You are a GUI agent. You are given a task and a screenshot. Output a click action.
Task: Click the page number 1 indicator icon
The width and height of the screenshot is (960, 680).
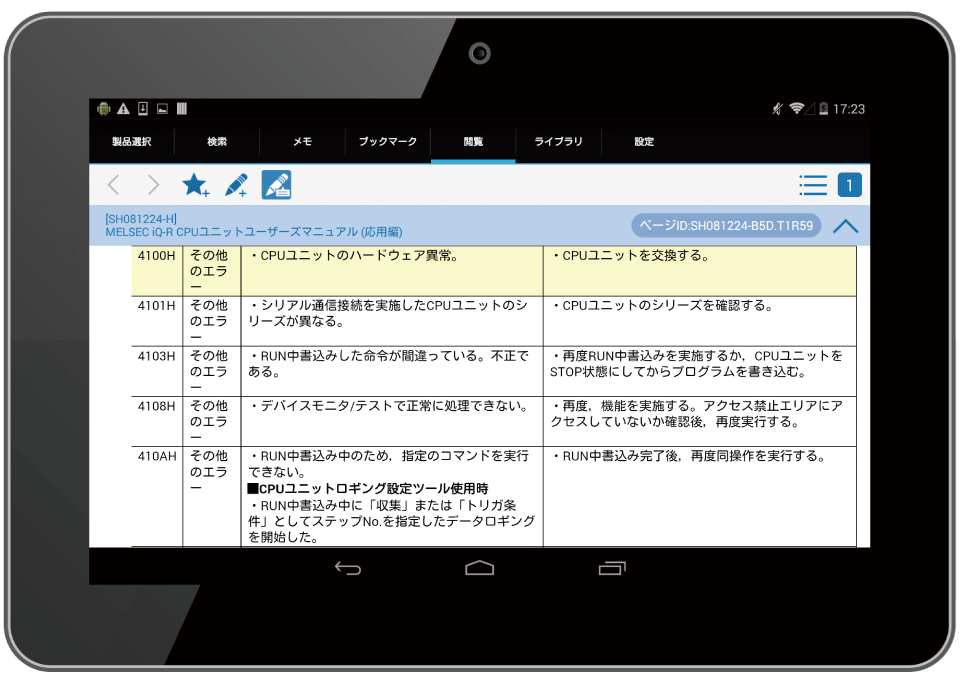click(849, 185)
